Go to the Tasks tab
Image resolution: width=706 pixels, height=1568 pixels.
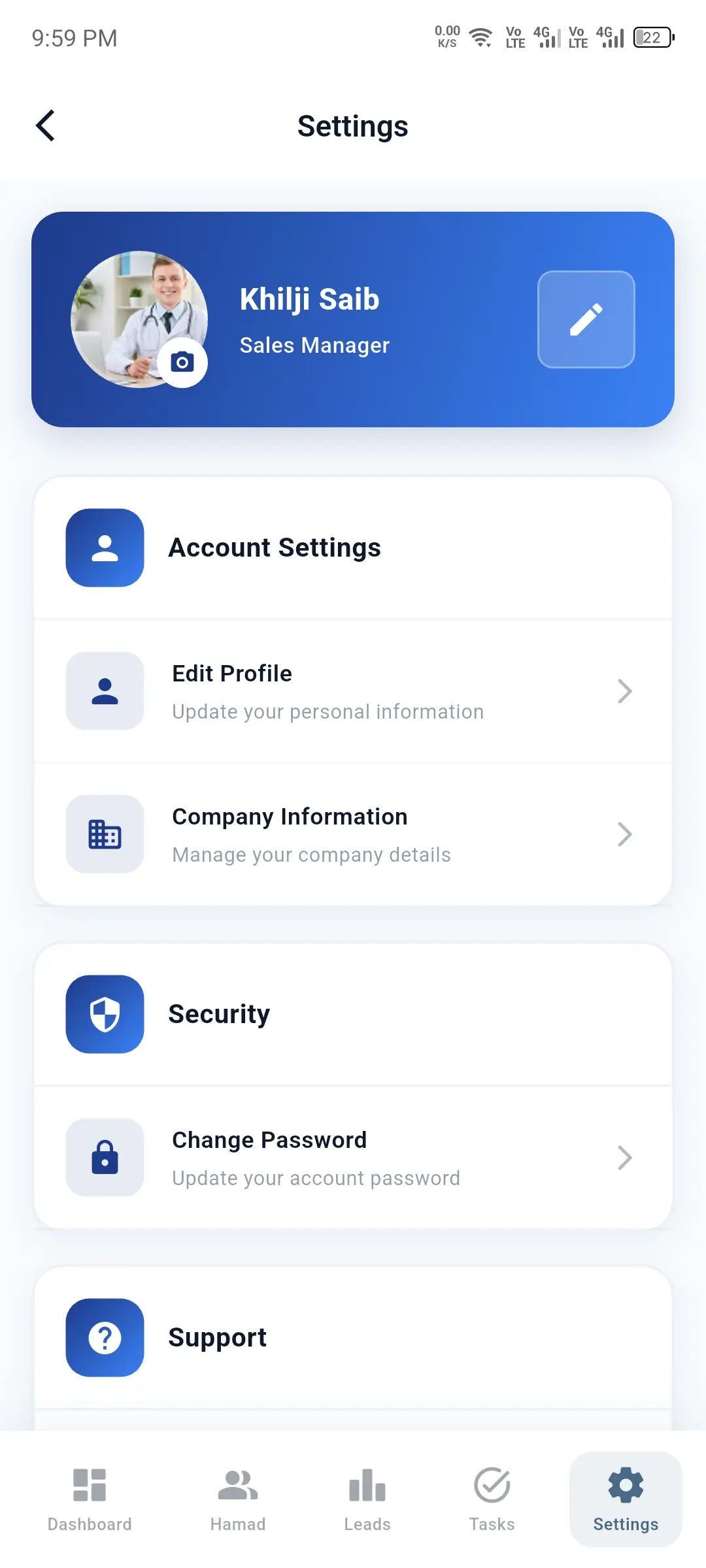[x=492, y=1499]
